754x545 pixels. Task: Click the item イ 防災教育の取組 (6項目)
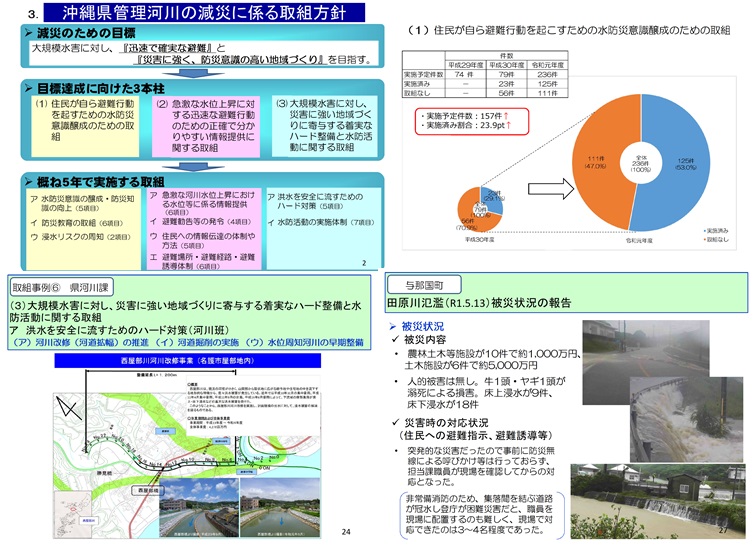point(77,223)
